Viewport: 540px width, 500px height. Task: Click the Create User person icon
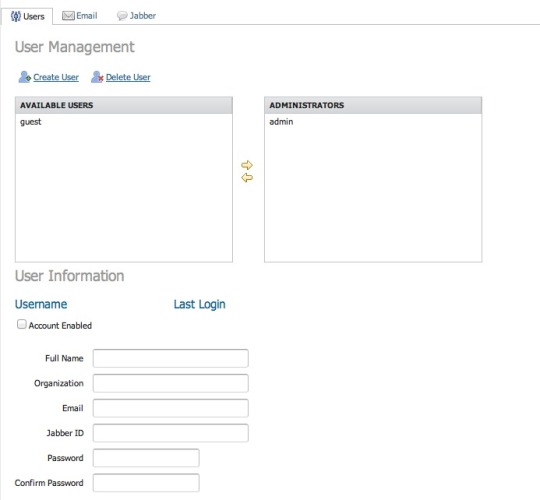click(24, 77)
